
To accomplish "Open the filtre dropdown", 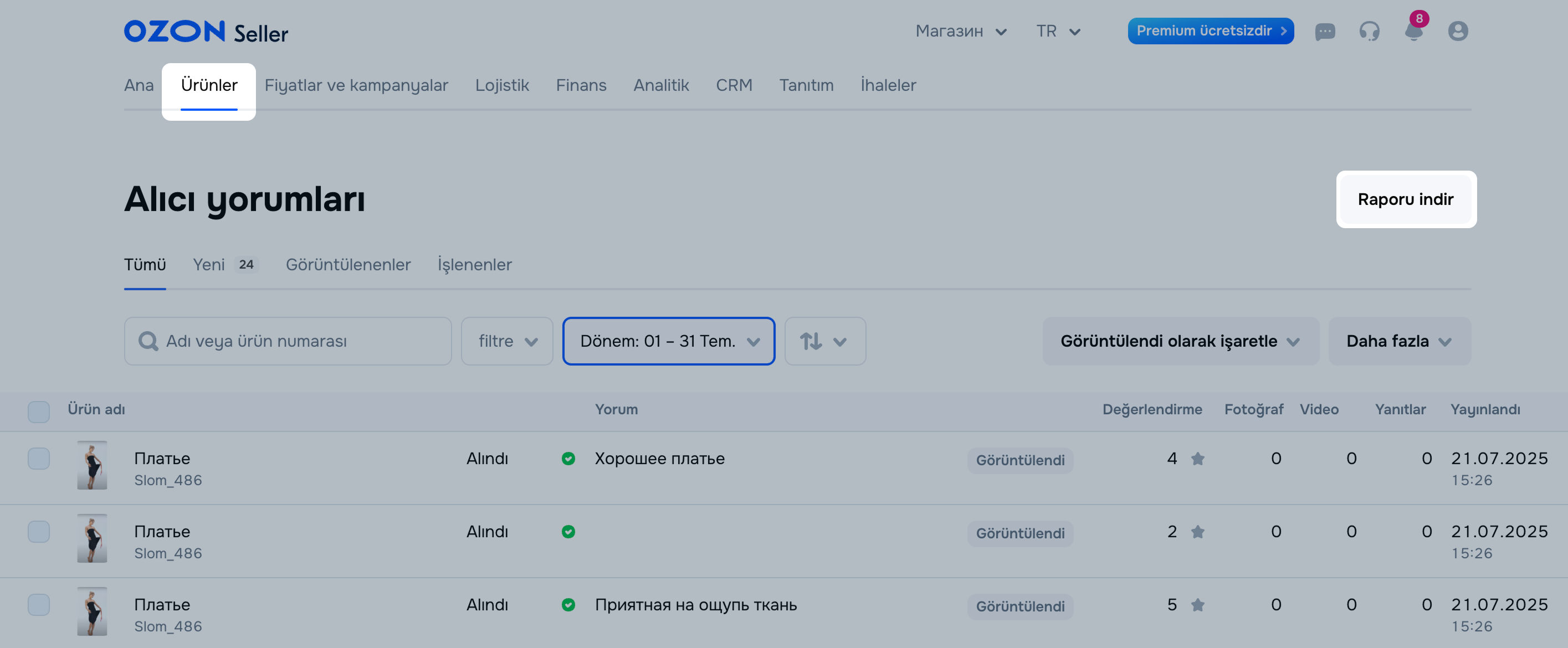I will [x=507, y=341].
